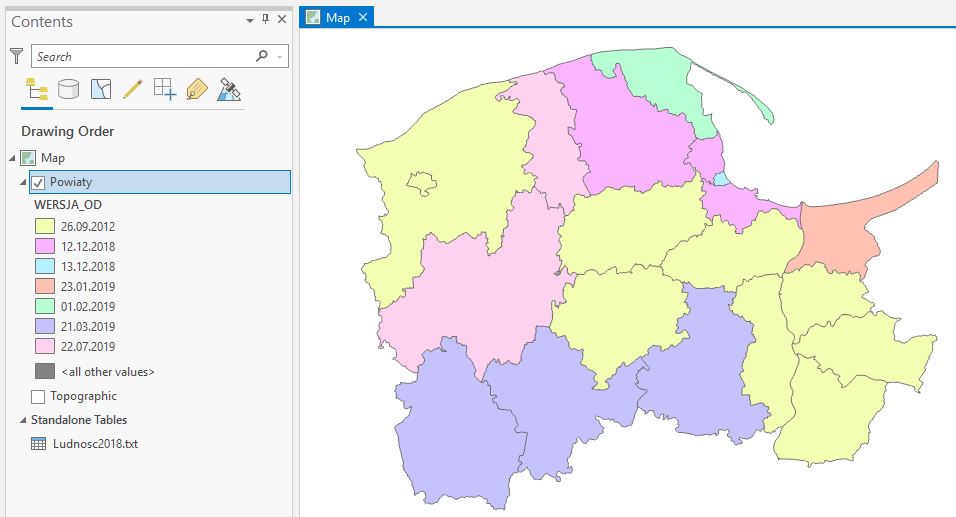Viewport: 956px width, 517px height.
Task: Uncheck the Powiaty layer visibility
Action: coord(38,182)
